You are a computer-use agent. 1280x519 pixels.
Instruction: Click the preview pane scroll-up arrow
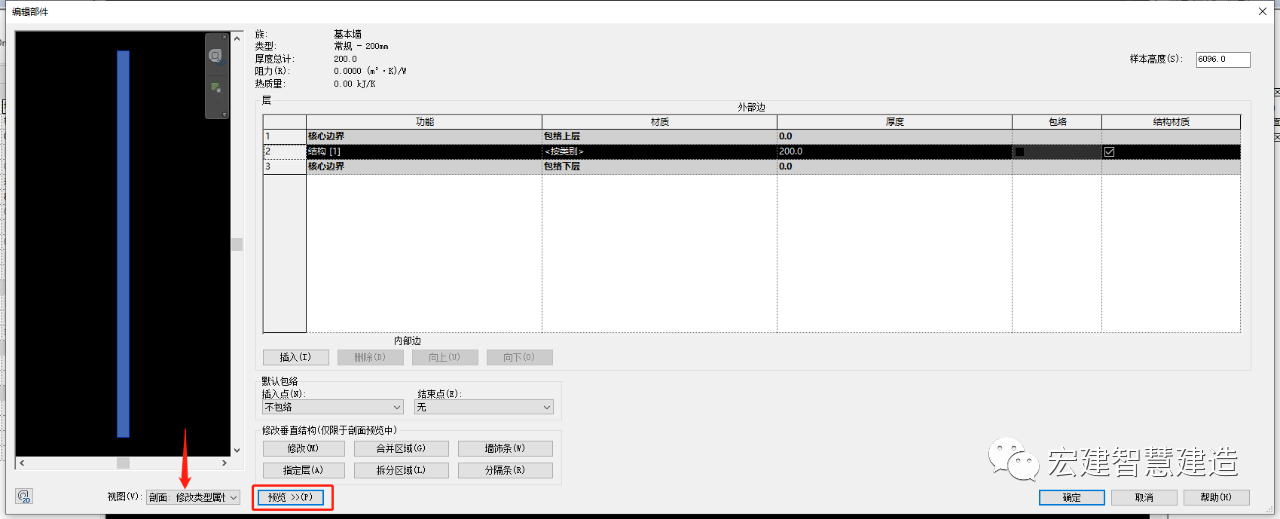click(x=237, y=40)
